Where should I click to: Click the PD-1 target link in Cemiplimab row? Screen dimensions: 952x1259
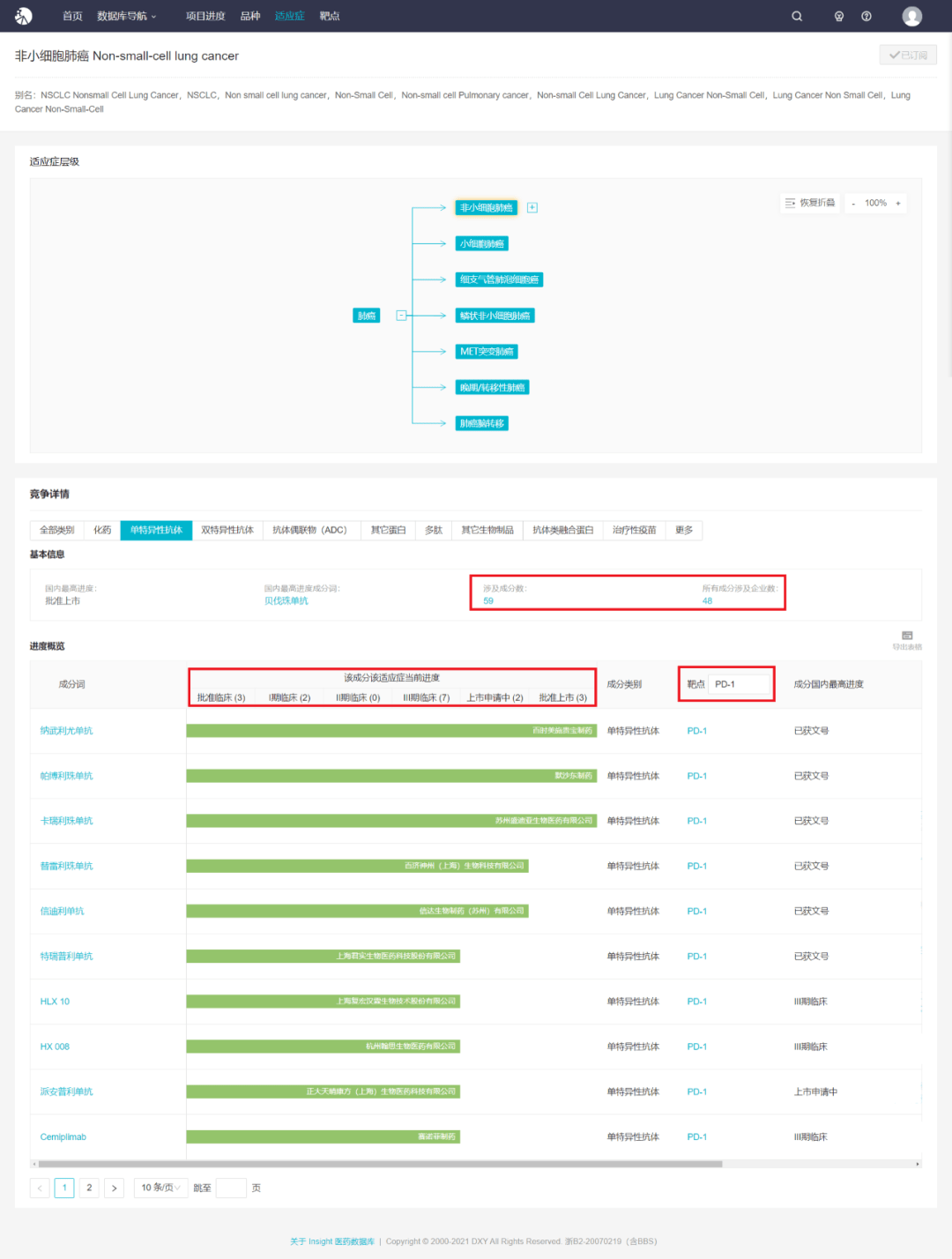point(697,1136)
